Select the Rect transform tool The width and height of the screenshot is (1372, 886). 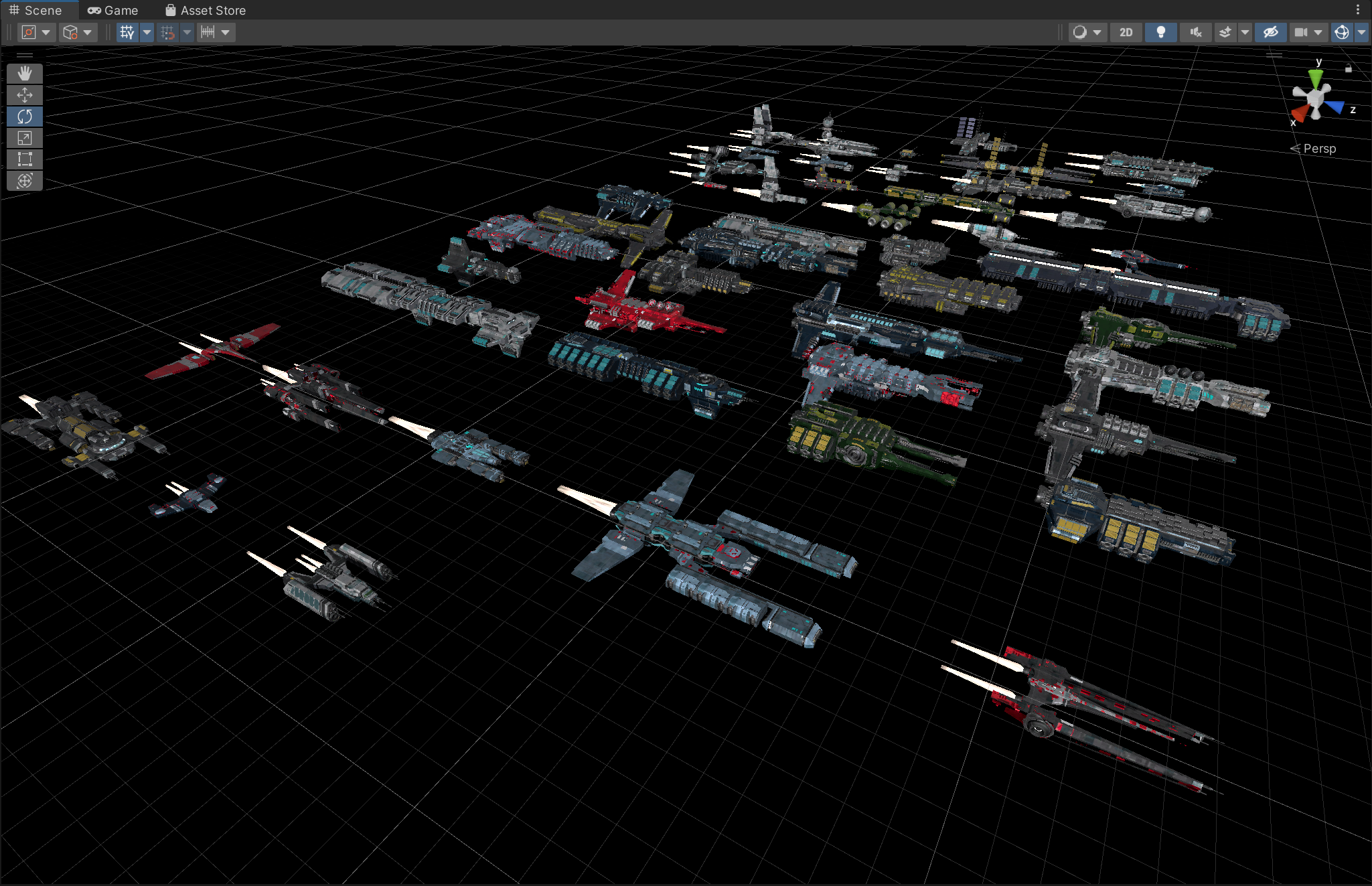click(25, 159)
